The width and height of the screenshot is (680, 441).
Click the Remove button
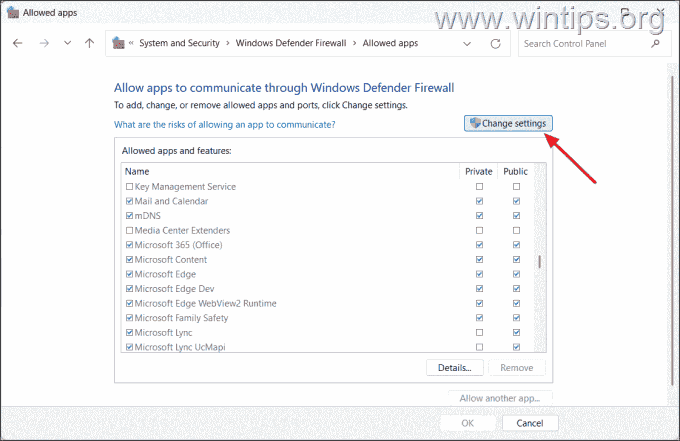517,368
